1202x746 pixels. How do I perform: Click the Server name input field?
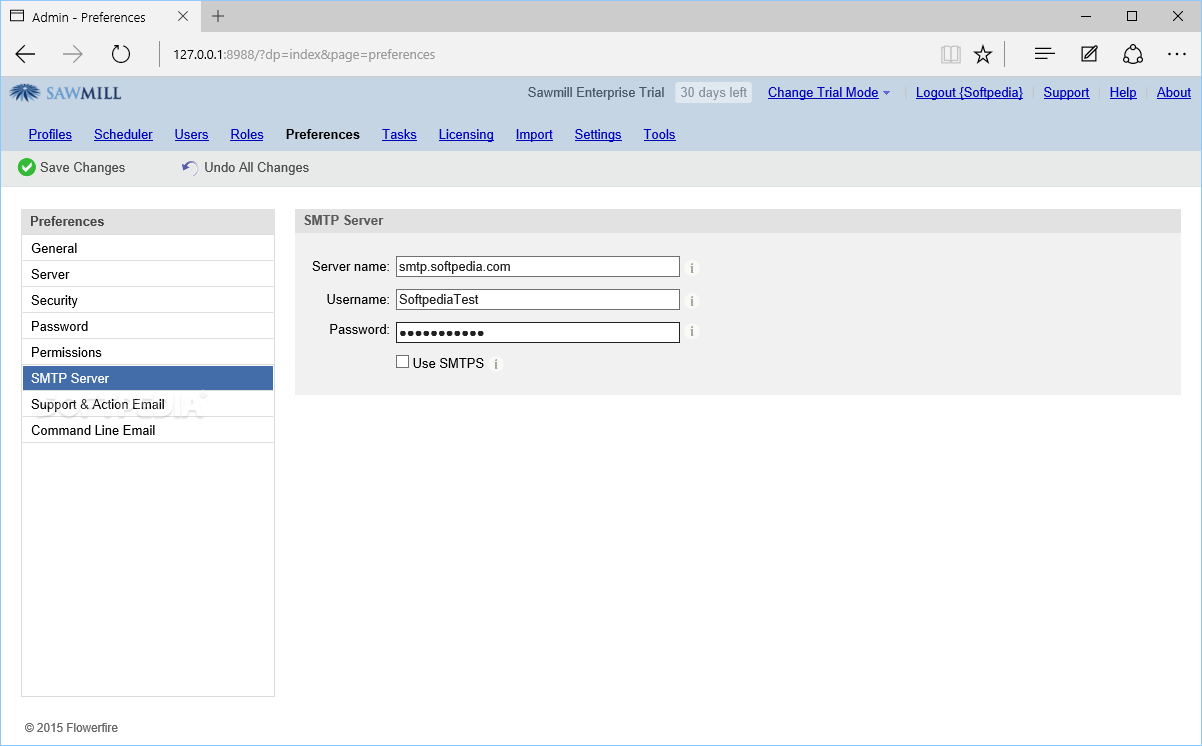[x=538, y=266]
